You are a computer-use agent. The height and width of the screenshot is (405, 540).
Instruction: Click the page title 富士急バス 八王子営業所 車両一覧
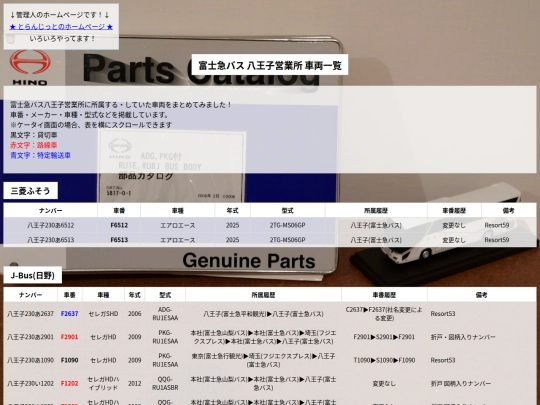pyautogui.click(x=270, y=65)
